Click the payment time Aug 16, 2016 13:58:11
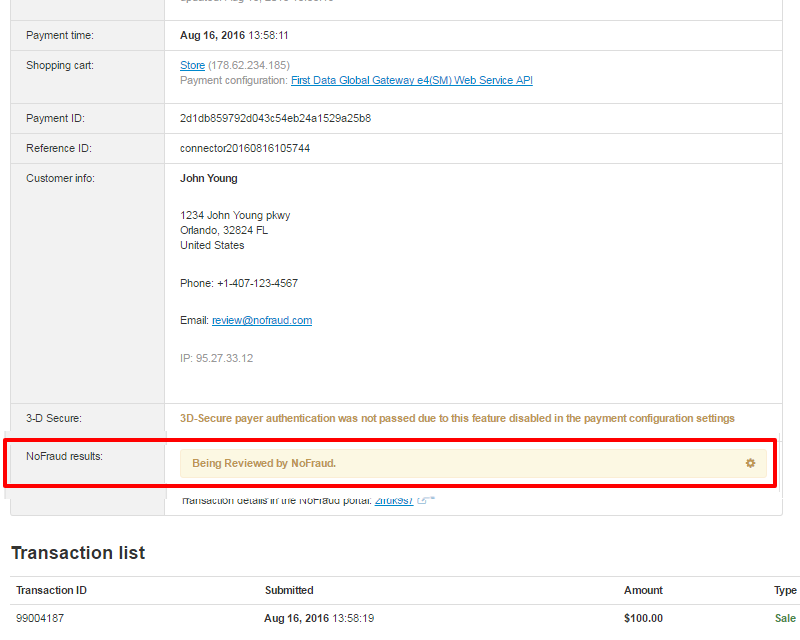 pyautogui.click(x=234, y=35)
